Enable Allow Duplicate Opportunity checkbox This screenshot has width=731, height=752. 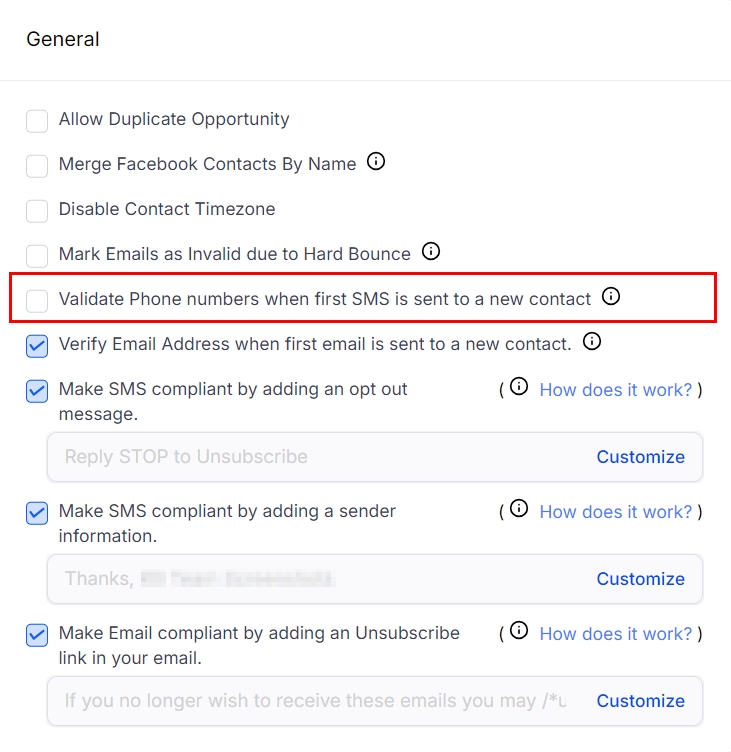pos(37,121)
